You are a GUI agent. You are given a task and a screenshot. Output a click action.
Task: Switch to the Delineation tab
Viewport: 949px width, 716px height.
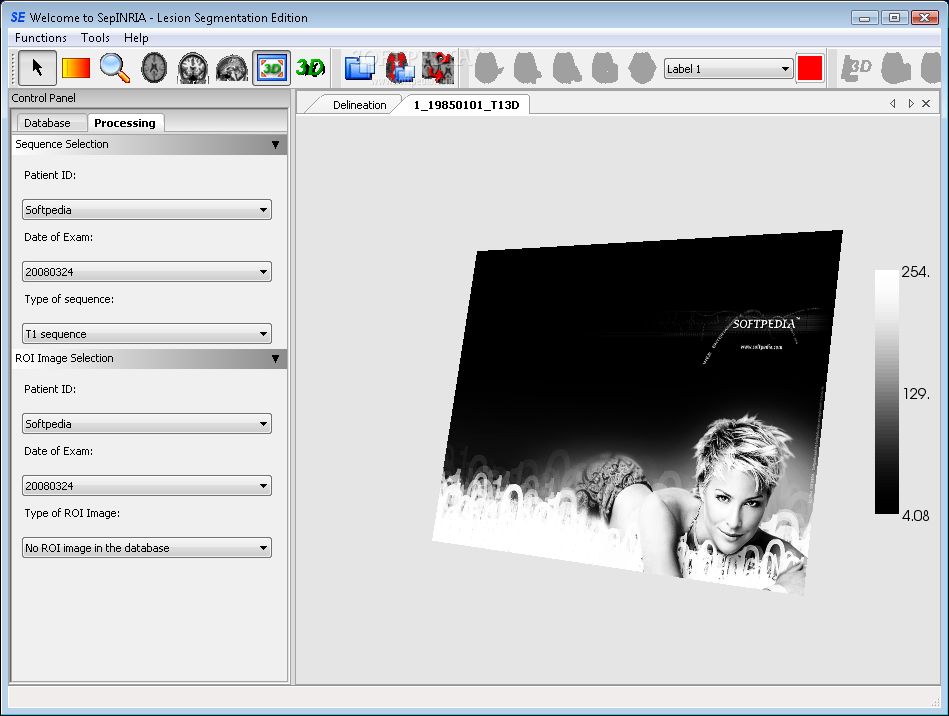tap(360, 105)
